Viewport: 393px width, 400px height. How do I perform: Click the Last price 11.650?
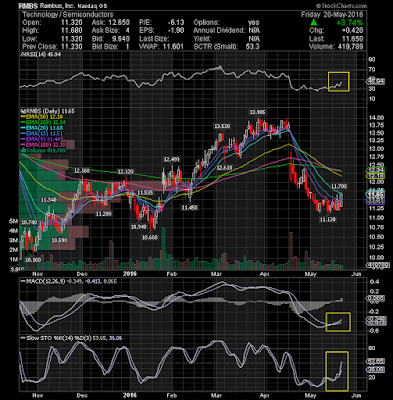(353, 38)
